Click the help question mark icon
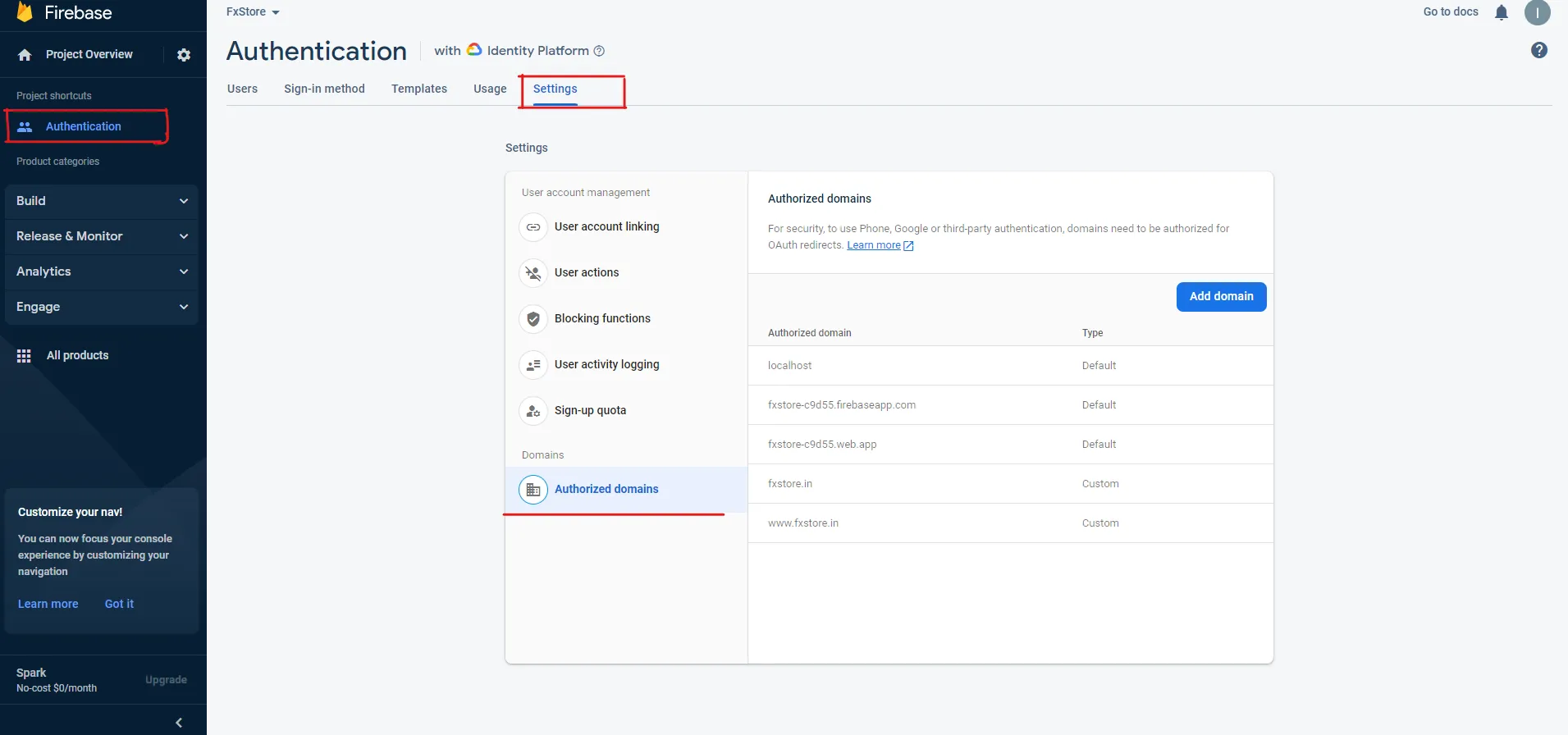 pos(1539,50)
